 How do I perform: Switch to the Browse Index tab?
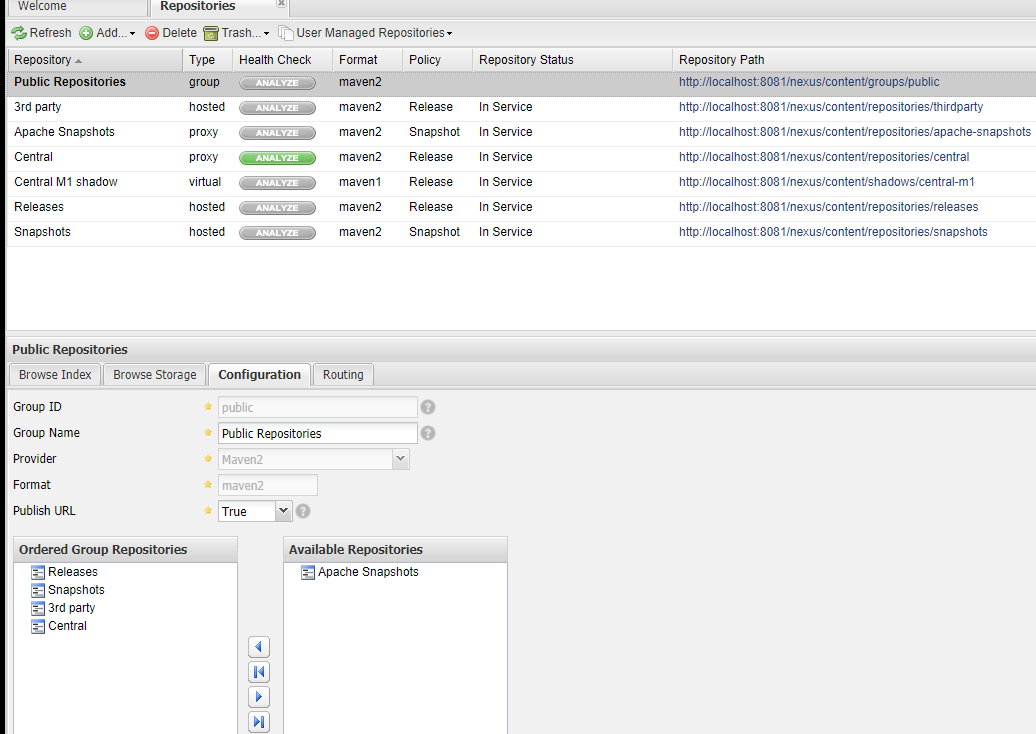click(x=55, y=375)
